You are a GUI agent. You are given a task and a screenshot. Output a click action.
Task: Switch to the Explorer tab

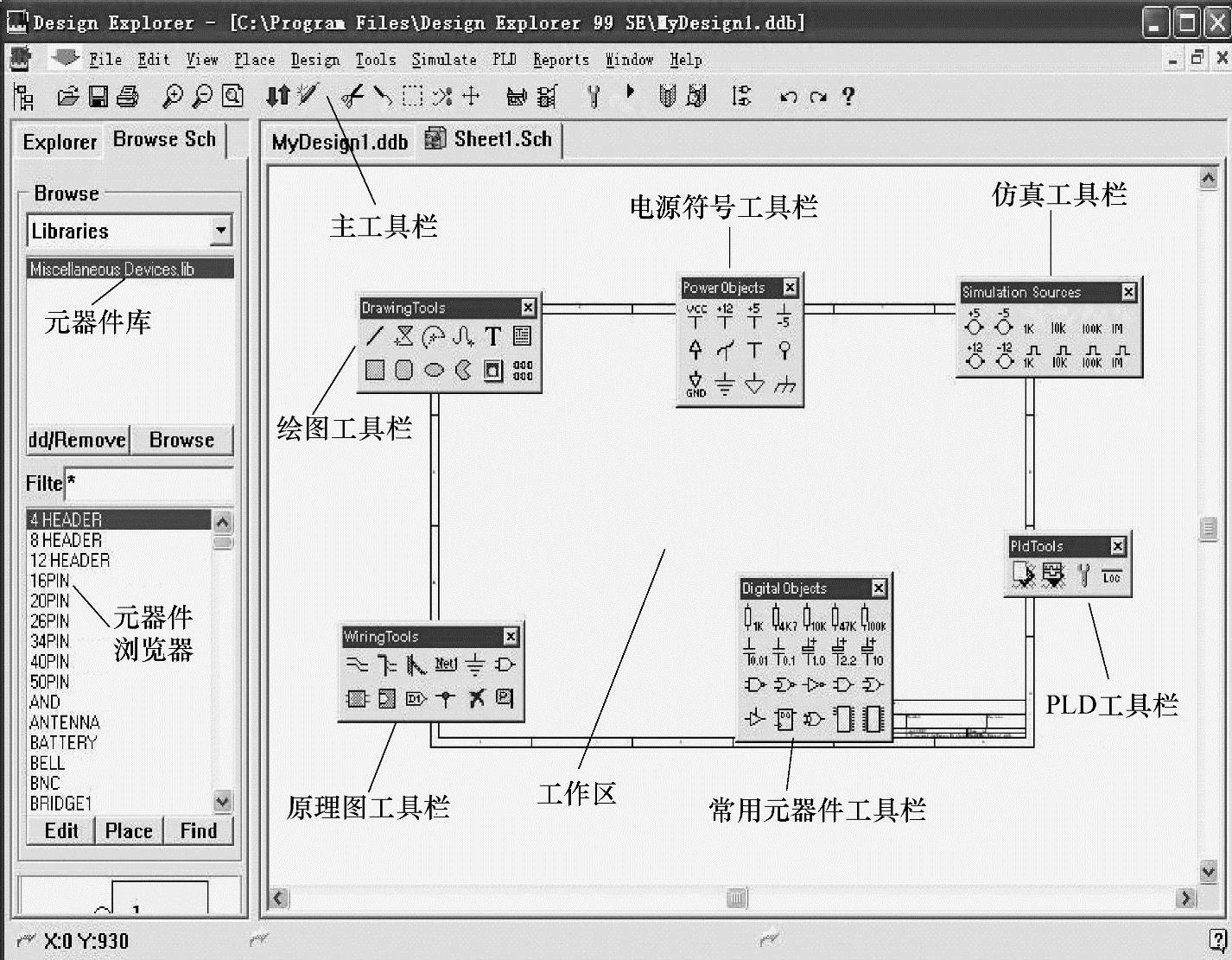[x=60, y=142]
